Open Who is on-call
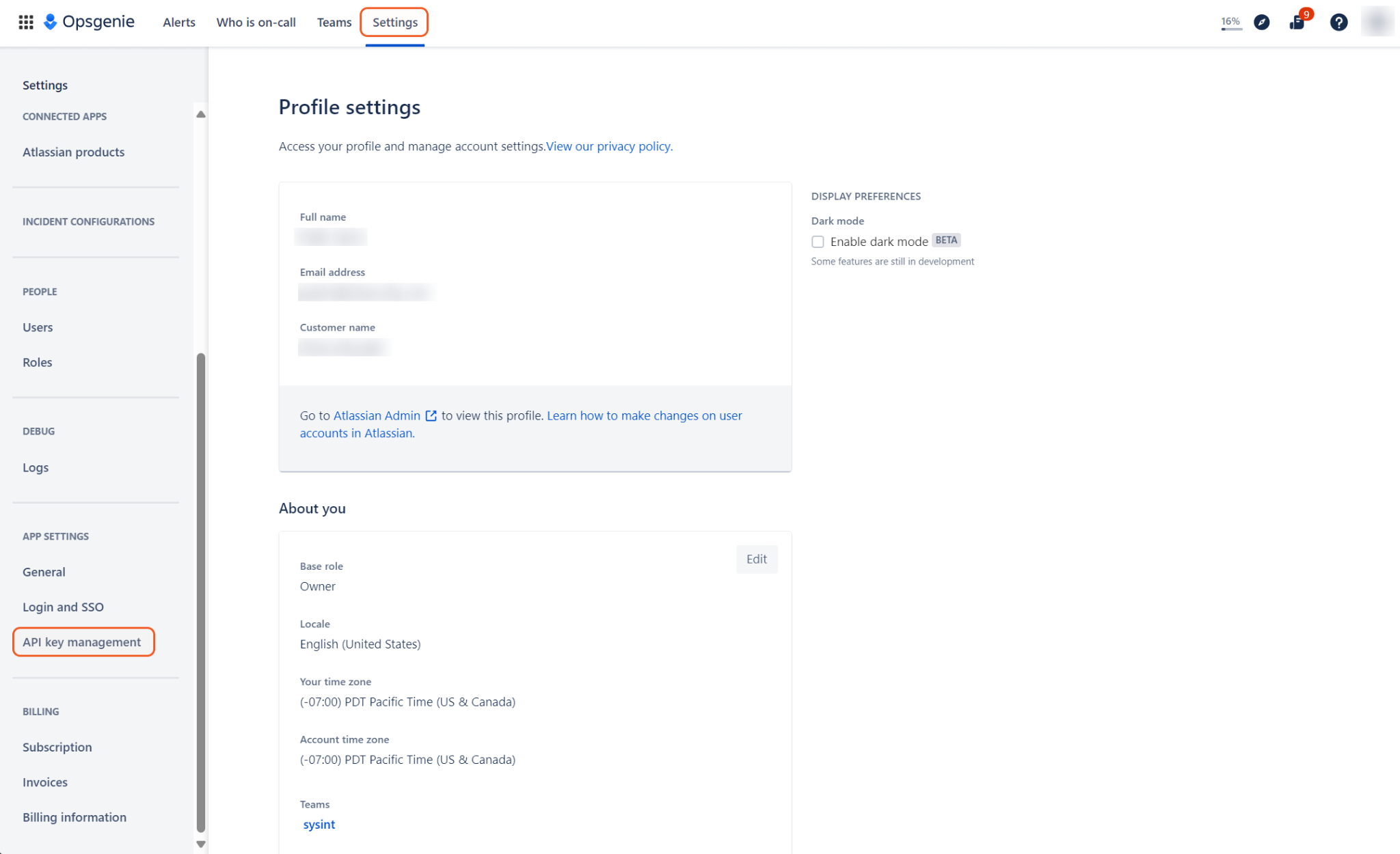 256,22
